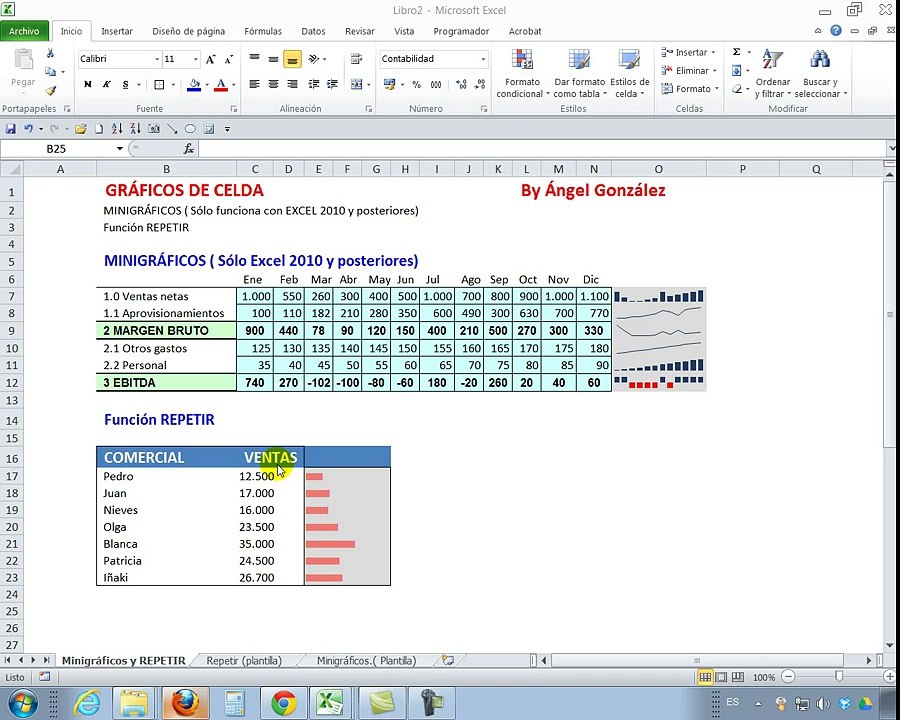The width and height of the screenshot is (900, 720).
Task: Click the open folder icon in quick toolbar
Action: (x=81, y=129)
